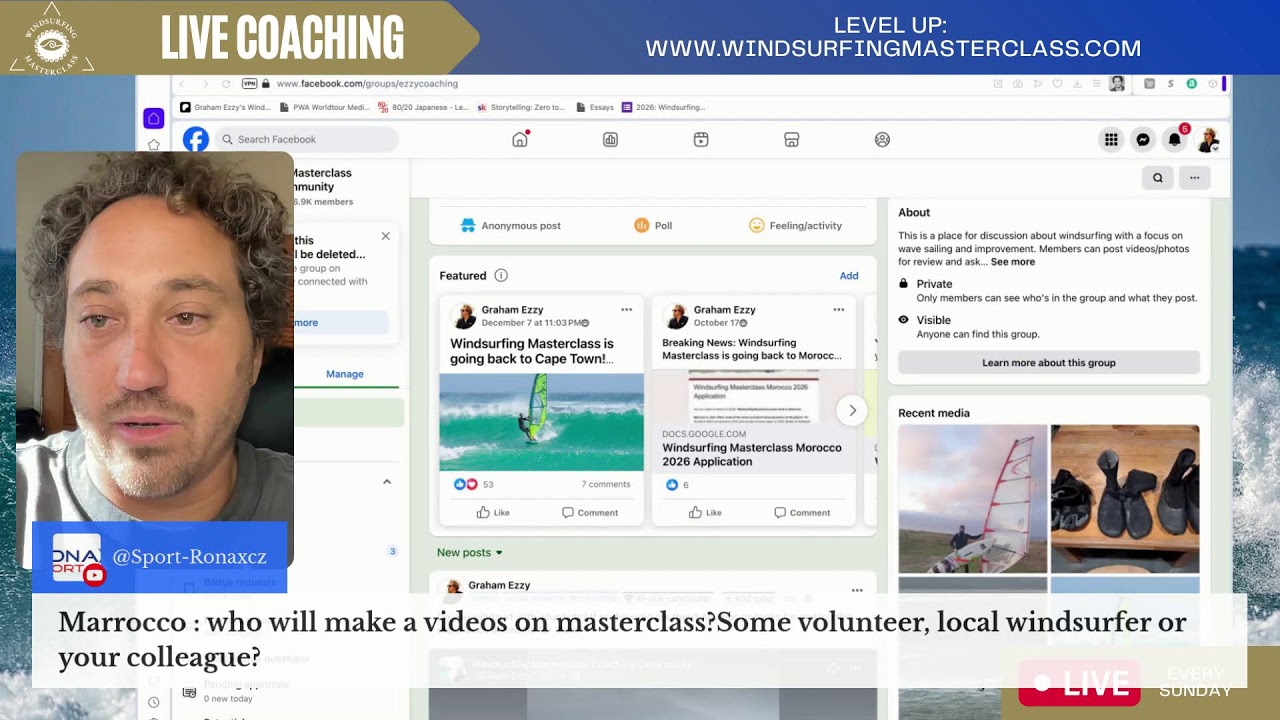
Task: Open options menu on the Graham Ezzy new post
Action: click(x=856, y=591)
